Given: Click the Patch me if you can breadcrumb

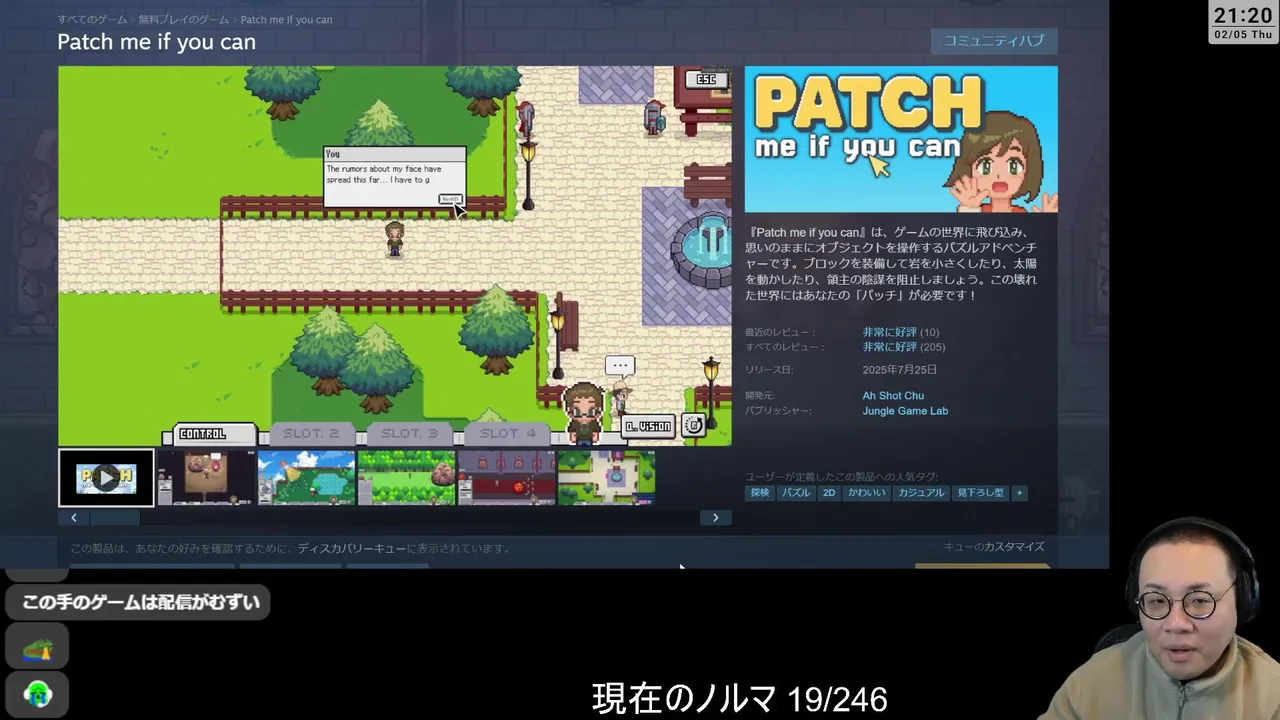Looking at the screenshot, I should point(287,20).
